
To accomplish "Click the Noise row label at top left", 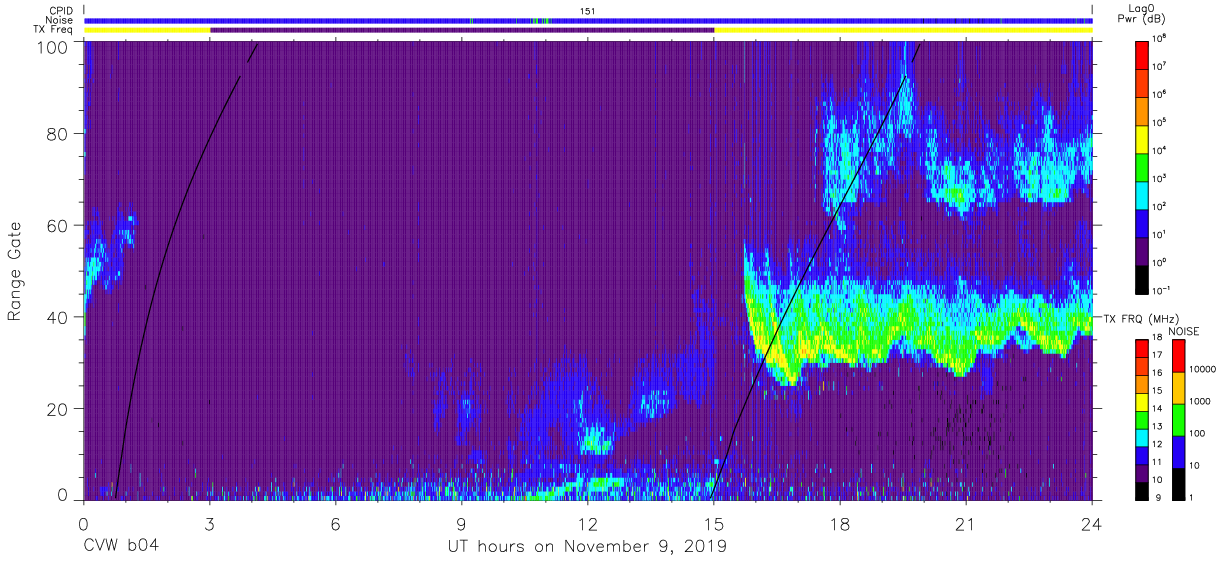I will tap(57, 20).
